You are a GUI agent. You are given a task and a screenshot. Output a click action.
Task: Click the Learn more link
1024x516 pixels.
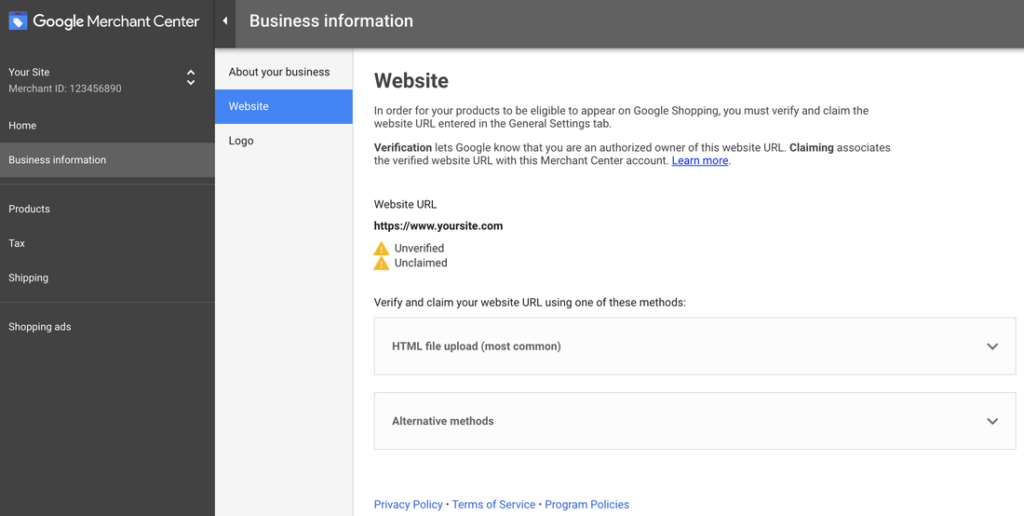pyautogui.click(x=699, y=161)
